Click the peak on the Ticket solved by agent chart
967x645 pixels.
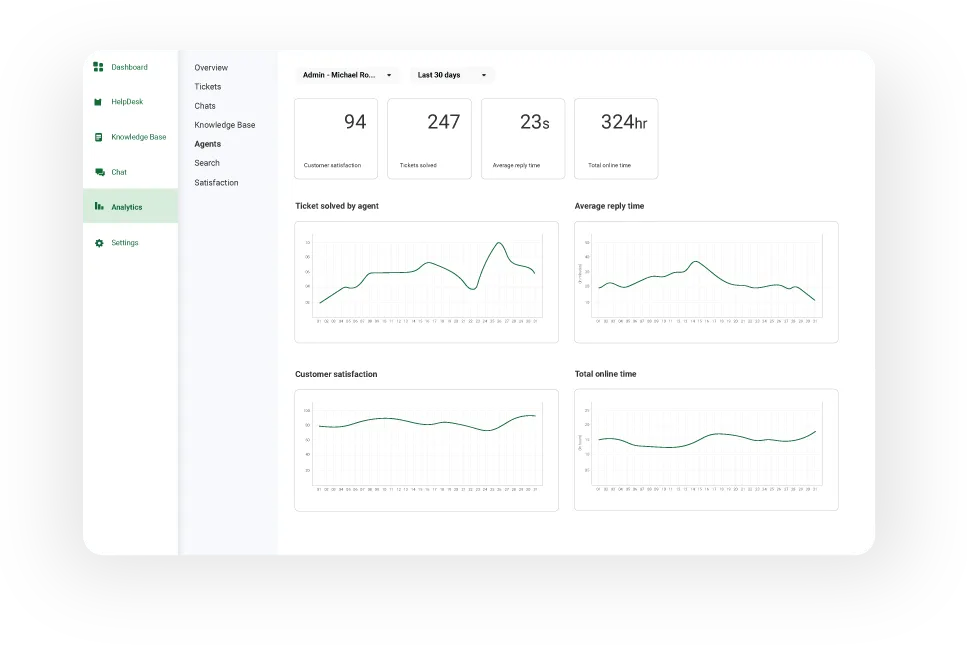tap(497, 243)
